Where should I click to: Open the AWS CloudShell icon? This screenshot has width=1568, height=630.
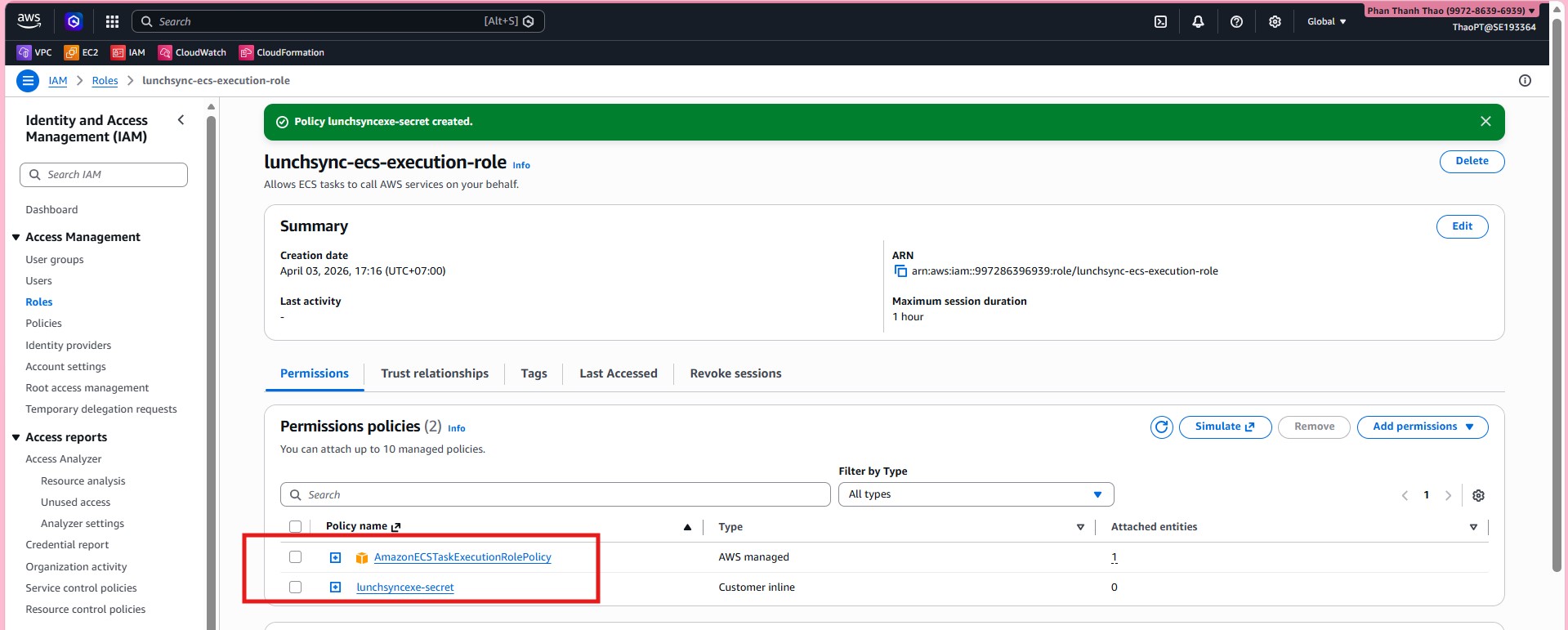pos(1160,22)
